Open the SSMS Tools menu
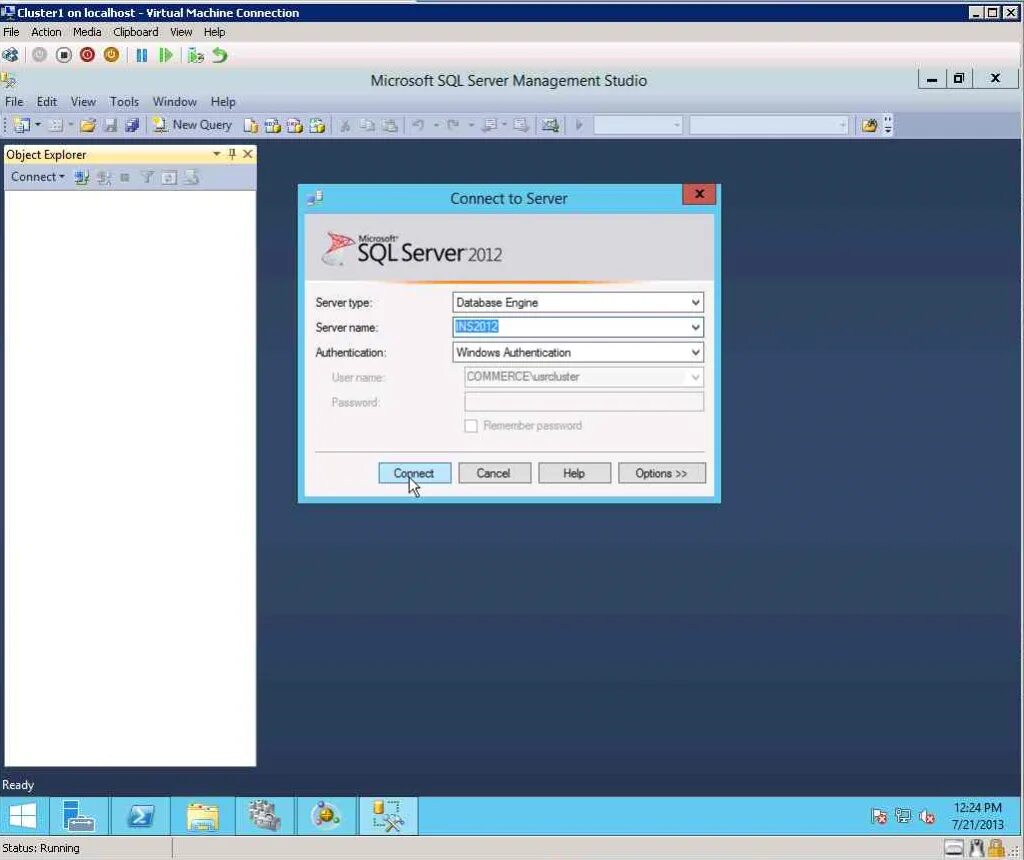This screenshot has width=1024, height=860. pos(124,102)
